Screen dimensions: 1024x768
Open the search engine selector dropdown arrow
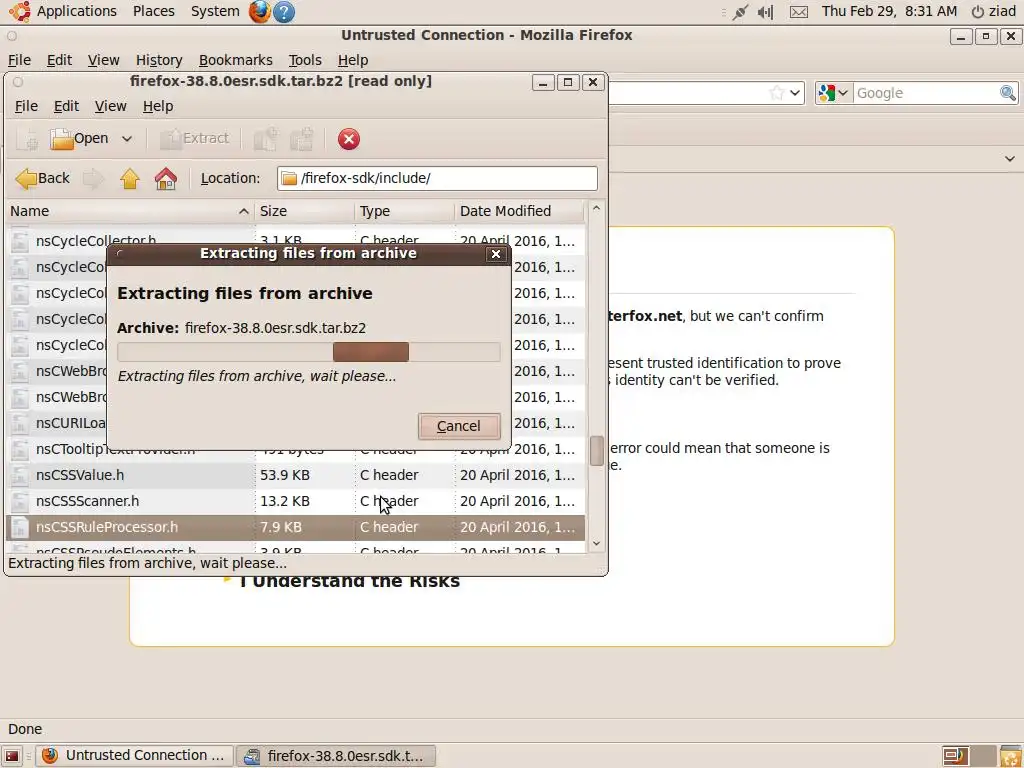coord(843,93)
